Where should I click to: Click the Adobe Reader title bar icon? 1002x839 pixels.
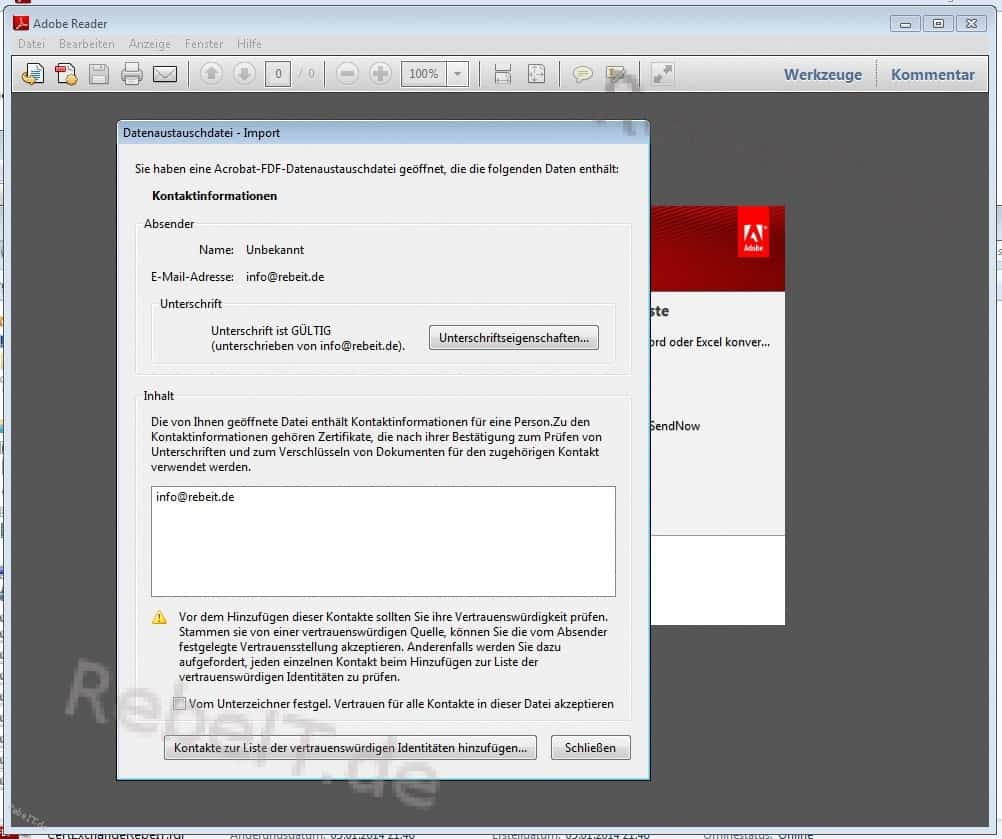pos(21,23)
